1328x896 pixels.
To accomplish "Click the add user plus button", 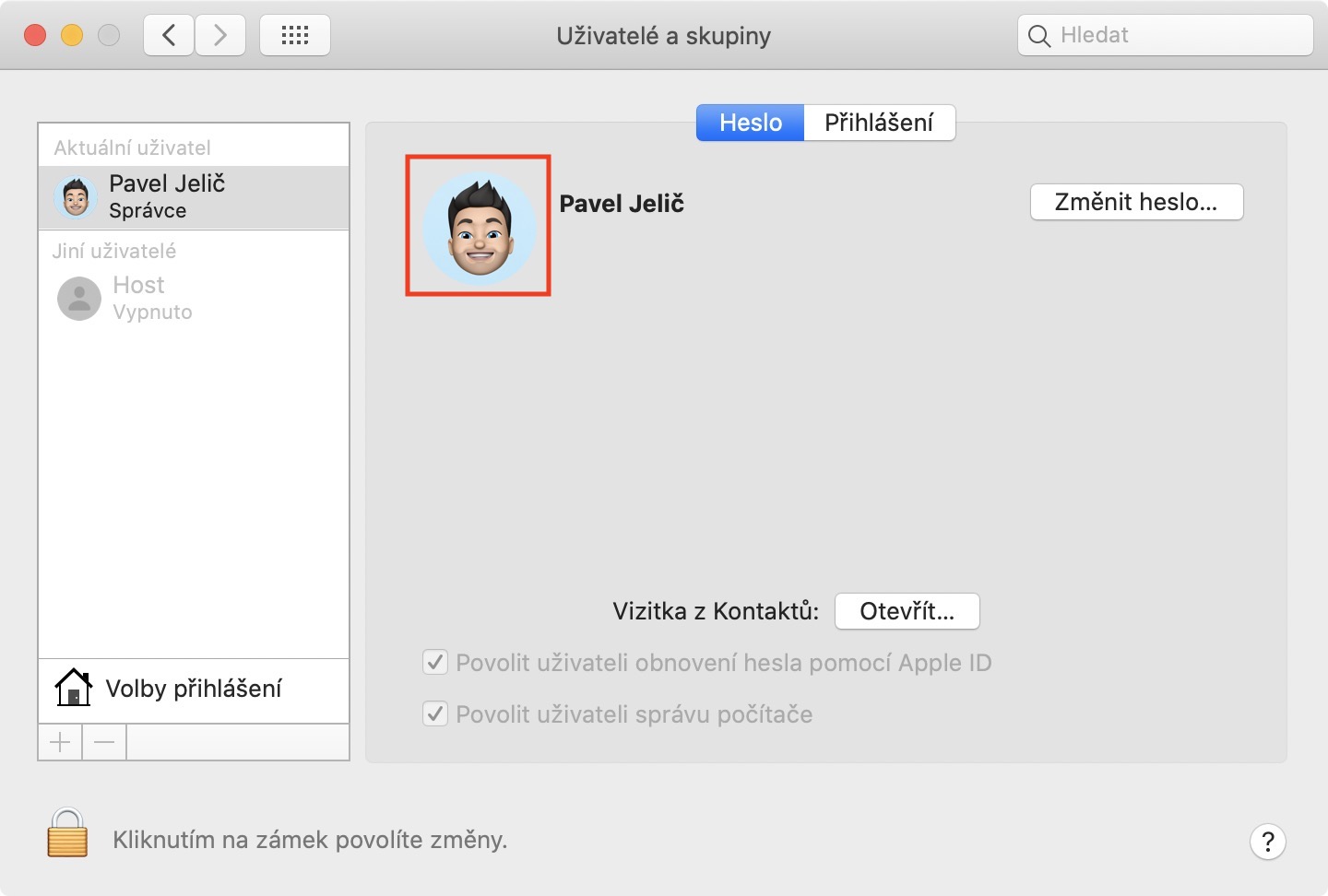I will point(60,742).
